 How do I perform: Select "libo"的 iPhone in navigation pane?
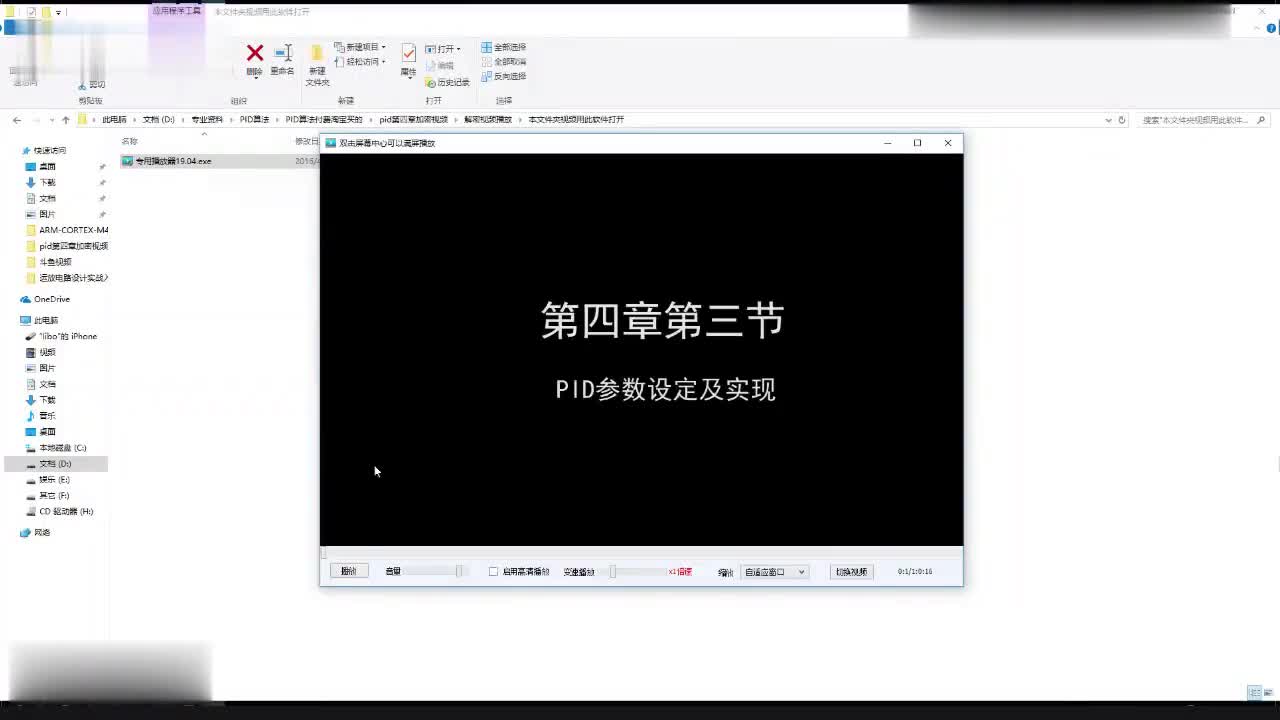click(61, 337)
